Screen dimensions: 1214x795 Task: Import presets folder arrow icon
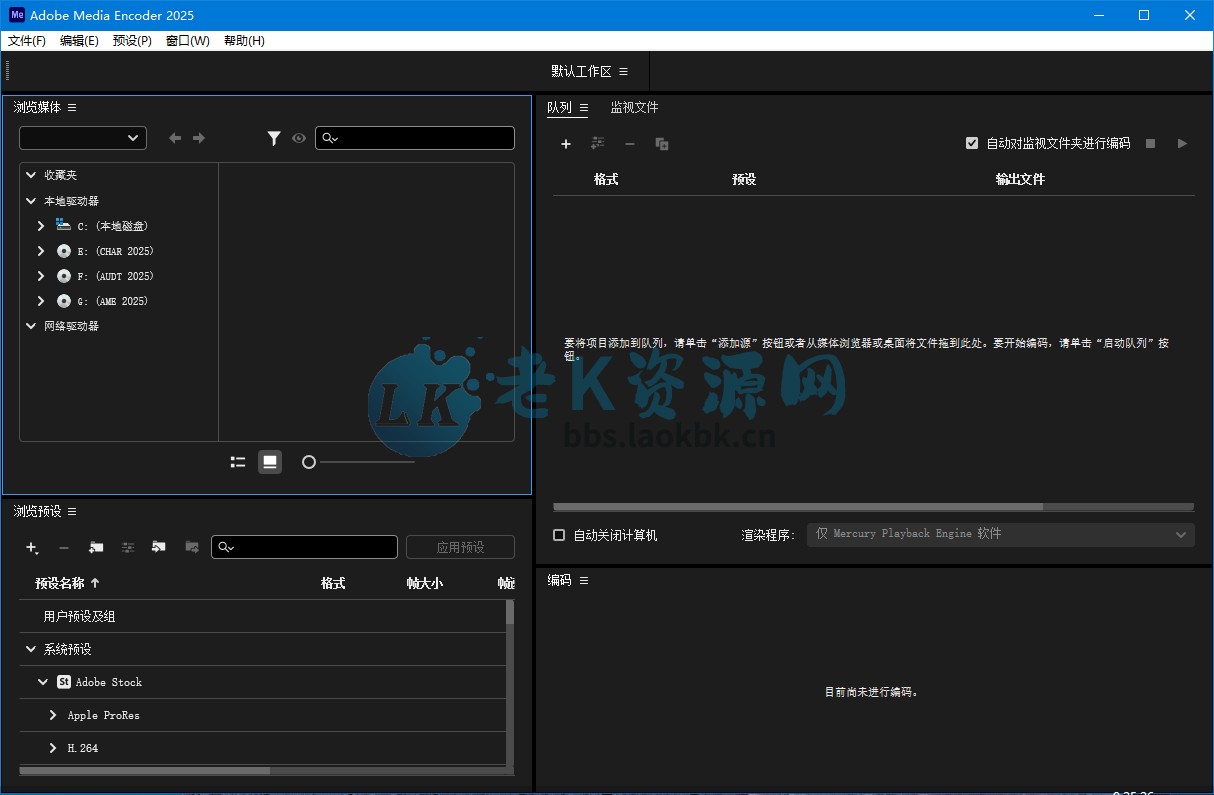(159, 547)
